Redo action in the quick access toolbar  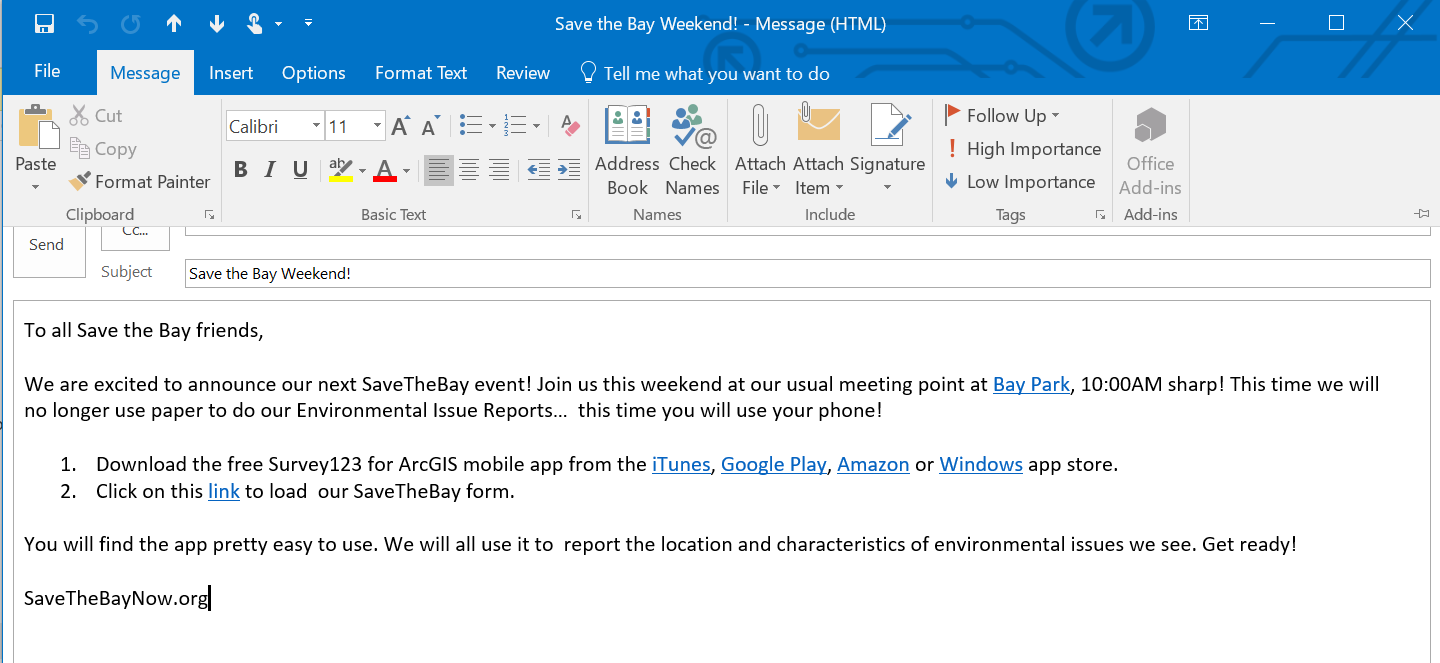coord(131,23)
